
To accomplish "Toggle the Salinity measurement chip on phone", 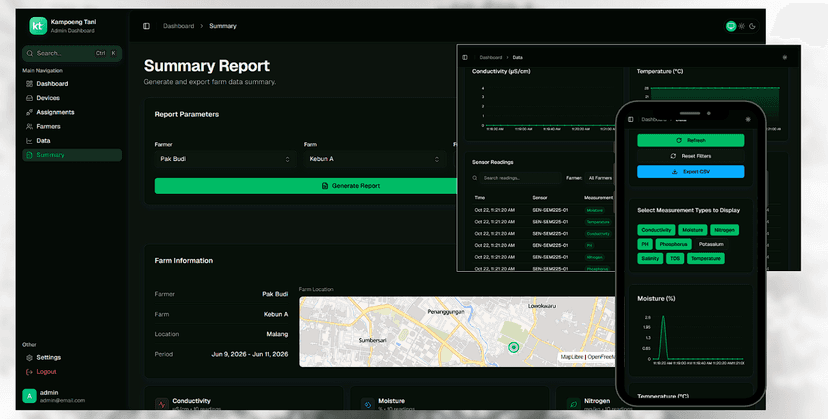I will click(x=650, y=258).
